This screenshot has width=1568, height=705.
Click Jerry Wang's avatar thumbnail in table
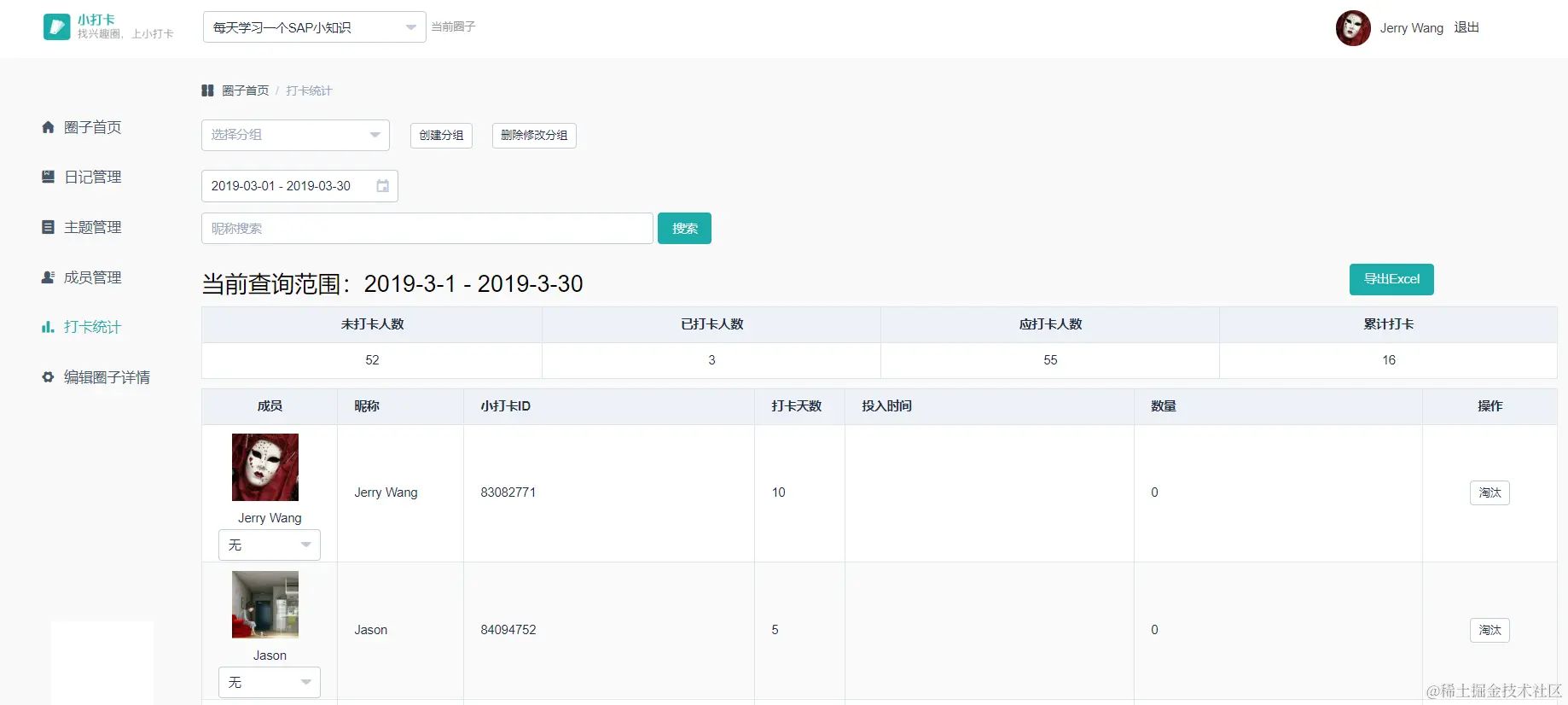(x=265, y=467)
